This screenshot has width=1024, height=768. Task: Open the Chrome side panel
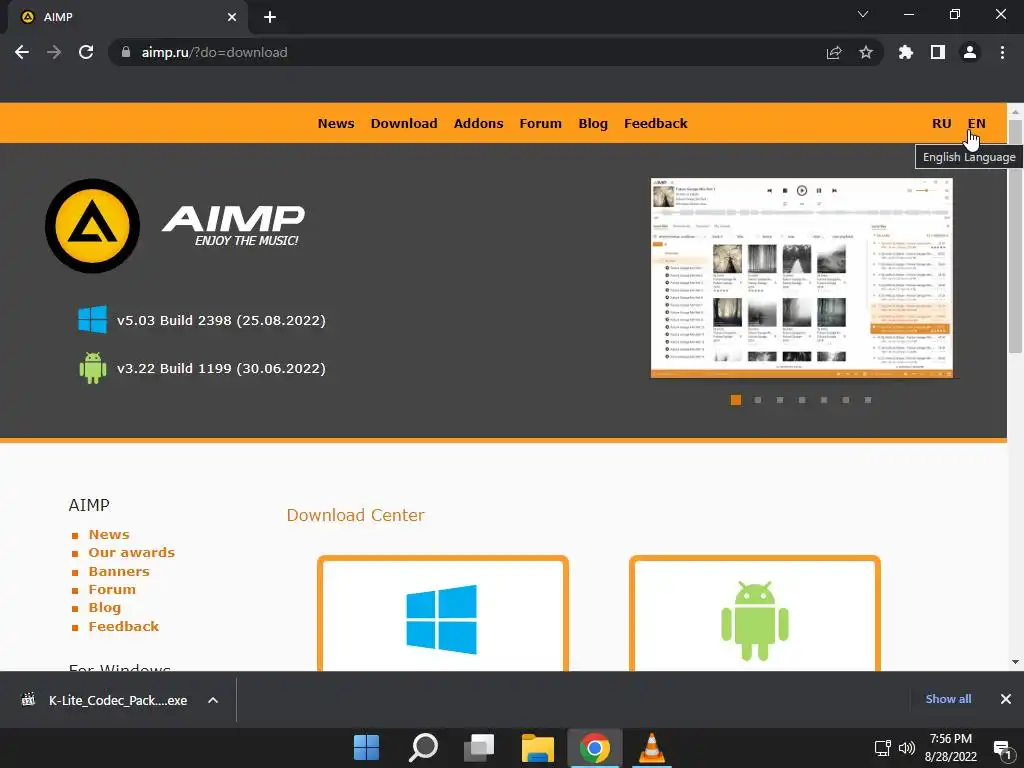938,52
